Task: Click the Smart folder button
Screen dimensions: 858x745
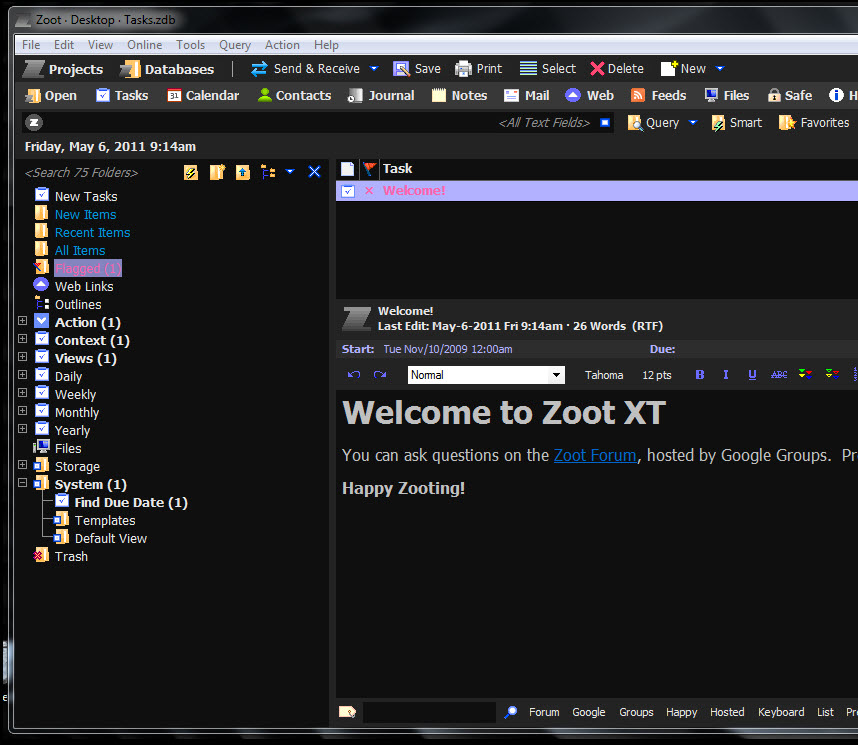Action: click(737, 123)
